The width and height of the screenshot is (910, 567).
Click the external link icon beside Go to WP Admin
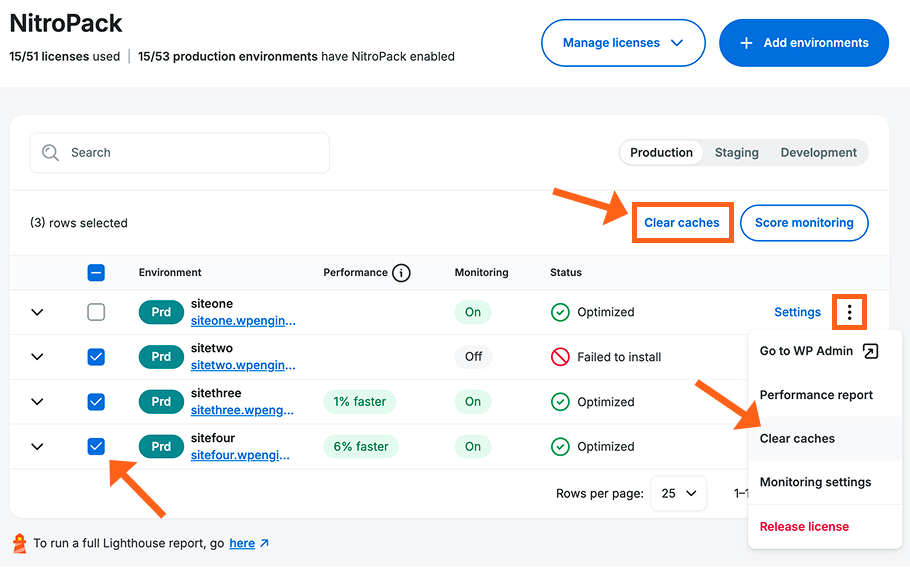tap(871, 351)
